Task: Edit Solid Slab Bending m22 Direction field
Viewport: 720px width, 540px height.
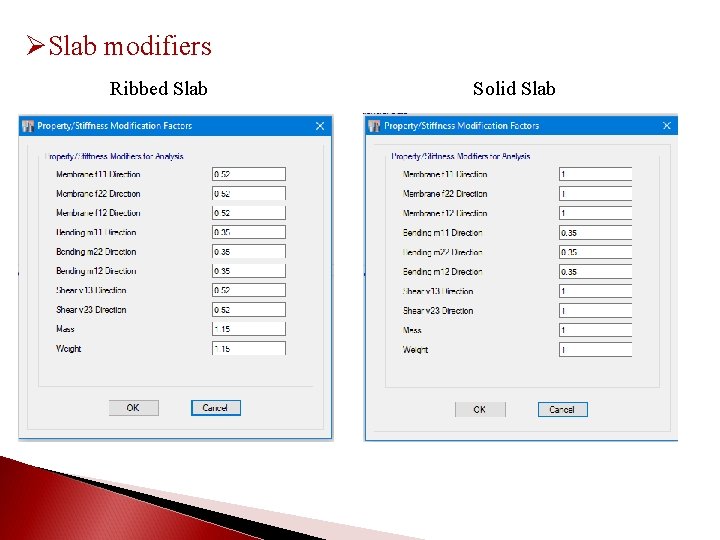Action: [596, 252]
